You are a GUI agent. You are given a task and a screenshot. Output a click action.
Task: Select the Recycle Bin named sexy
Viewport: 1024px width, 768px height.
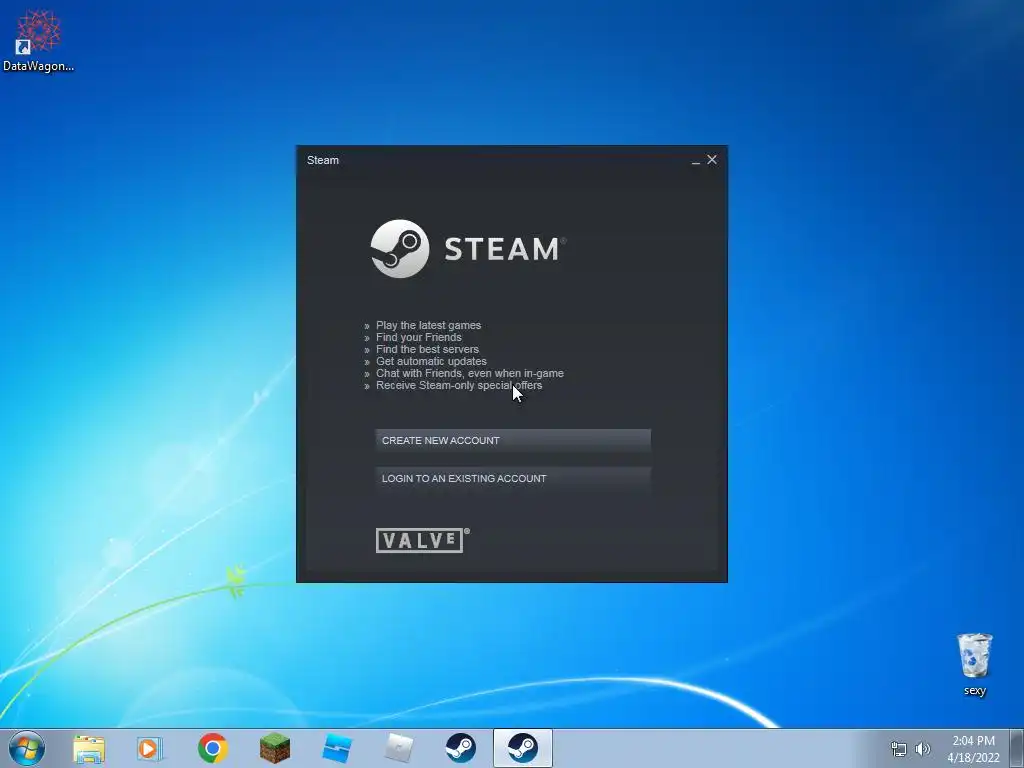point(974,664)
